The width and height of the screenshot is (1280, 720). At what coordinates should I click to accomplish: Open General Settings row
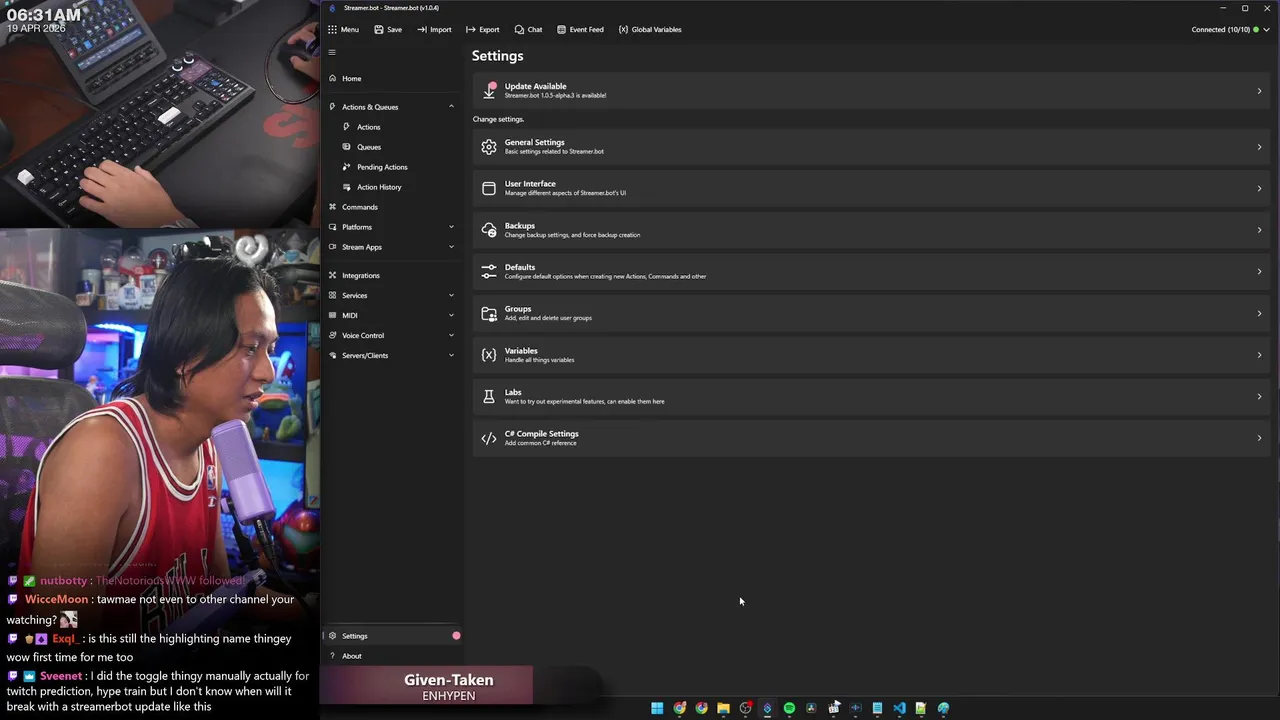871,147
